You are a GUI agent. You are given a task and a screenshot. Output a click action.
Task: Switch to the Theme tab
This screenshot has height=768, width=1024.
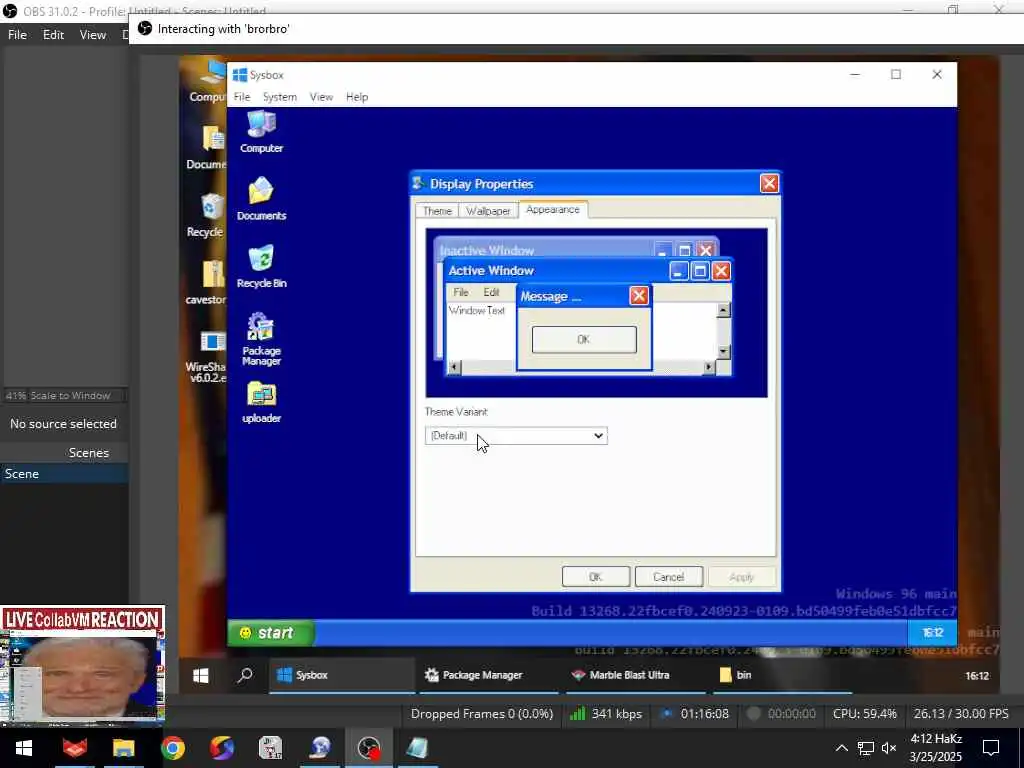point(437,211)
